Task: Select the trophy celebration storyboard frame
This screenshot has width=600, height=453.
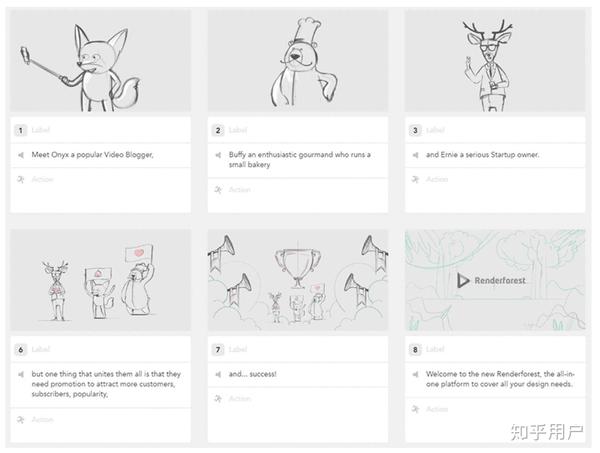Action: click(x=298, y=280)
